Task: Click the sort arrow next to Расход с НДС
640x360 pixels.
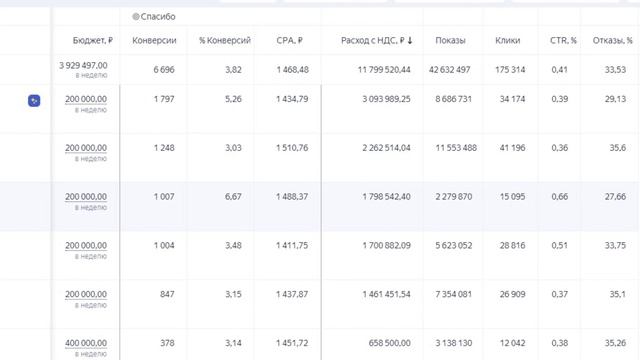Action: click(x=410, y=40)
